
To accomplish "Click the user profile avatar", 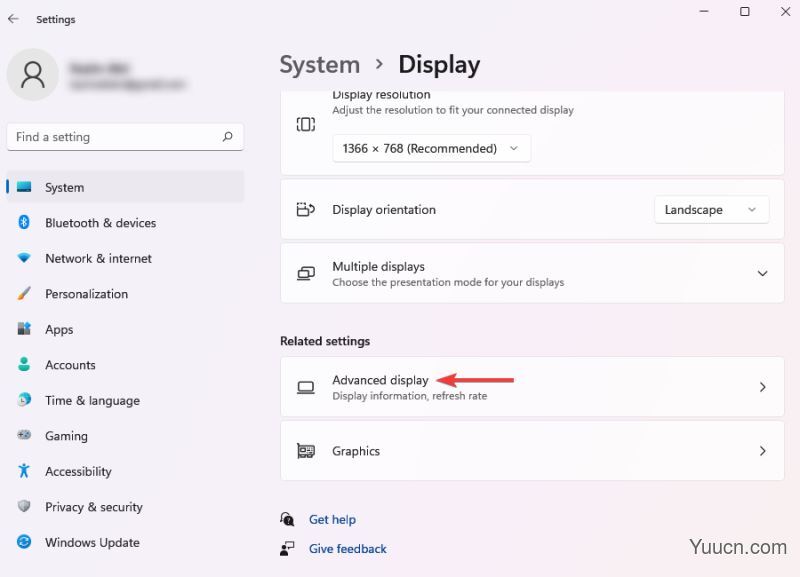I will tap(33, 74).
